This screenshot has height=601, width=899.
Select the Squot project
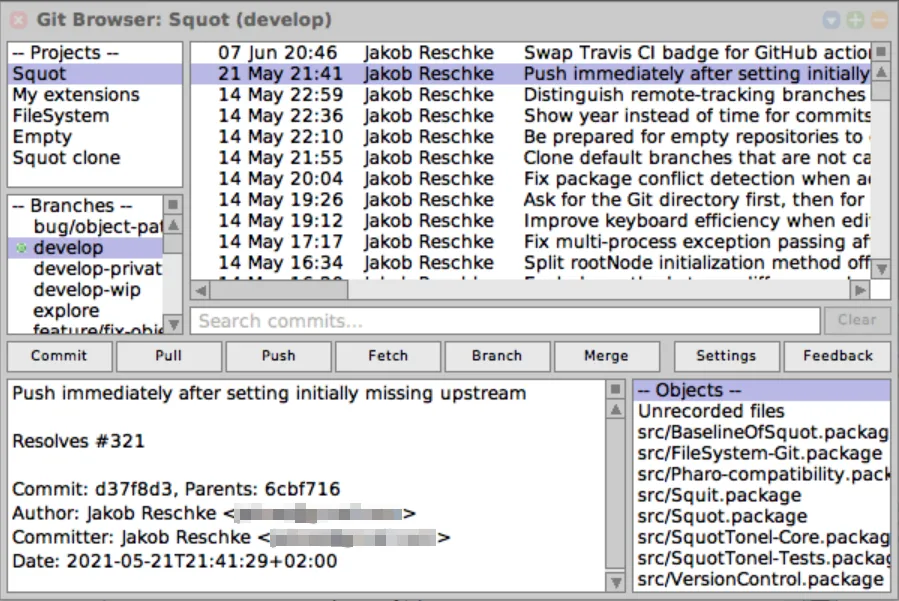point(95,74)
